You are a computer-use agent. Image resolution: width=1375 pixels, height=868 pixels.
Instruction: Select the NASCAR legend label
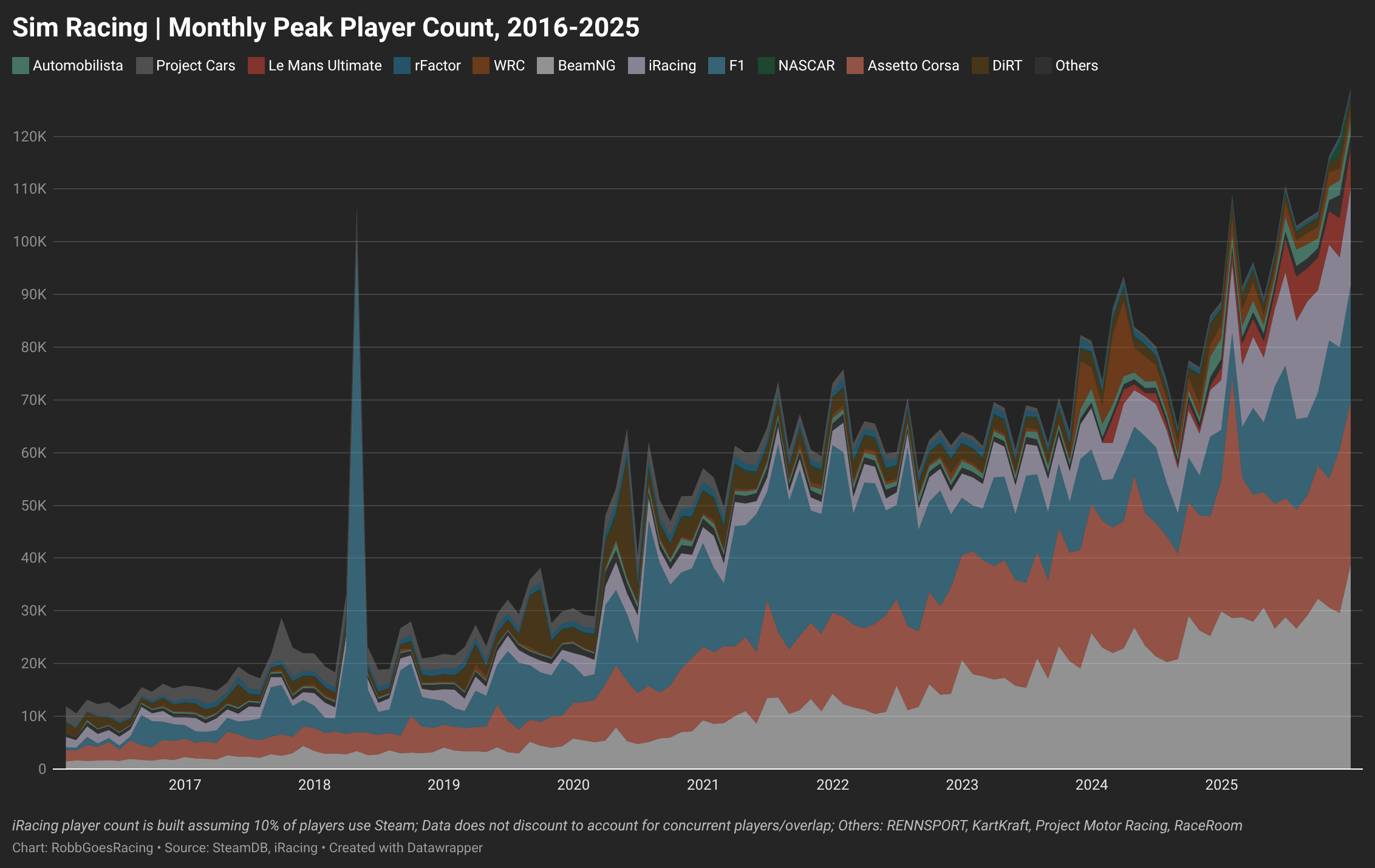[x=807, y=66]
